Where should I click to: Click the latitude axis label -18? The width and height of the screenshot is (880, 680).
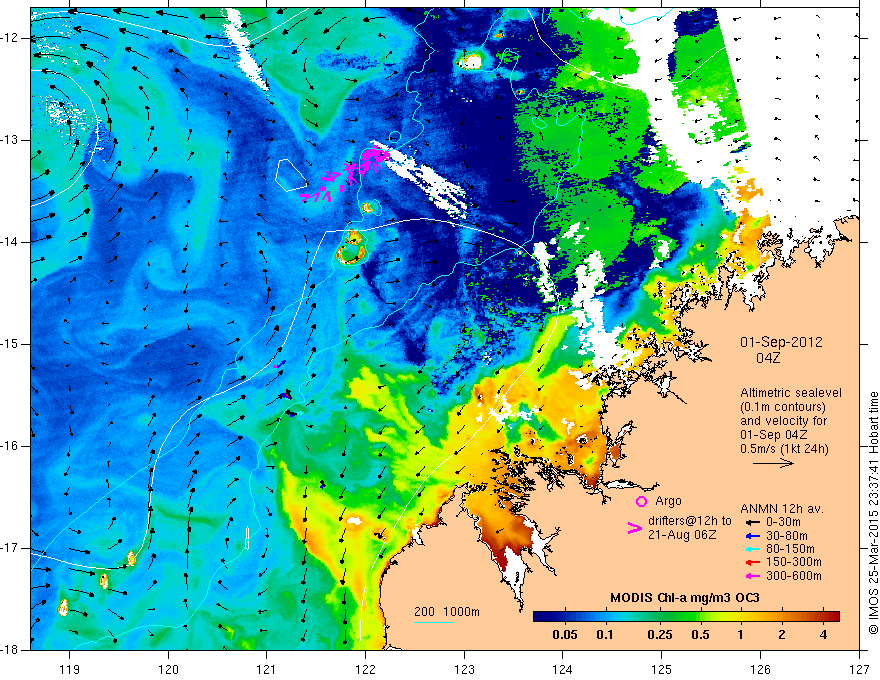[10, 650]
